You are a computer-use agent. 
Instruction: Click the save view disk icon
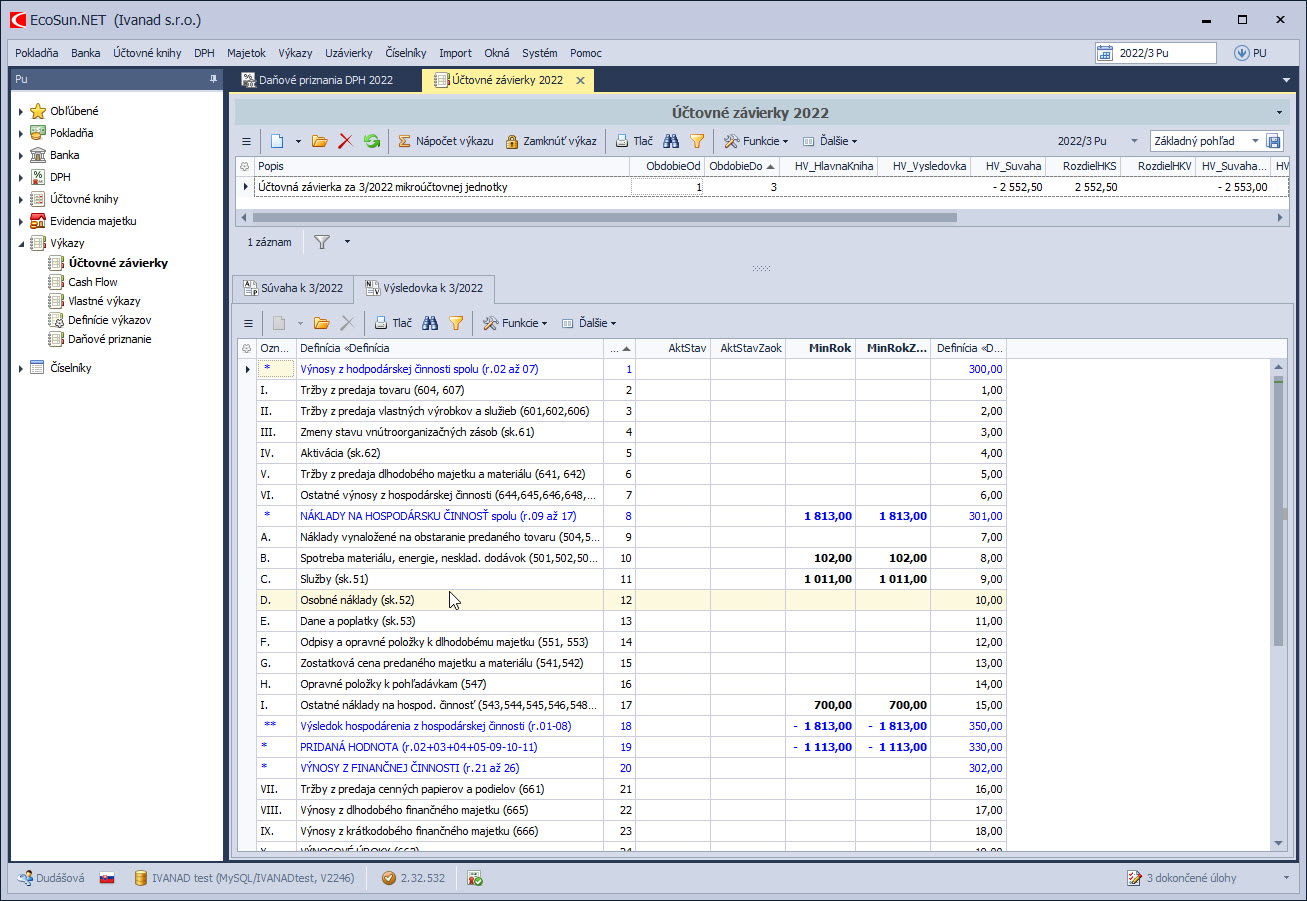click(x=1273, y=141)
